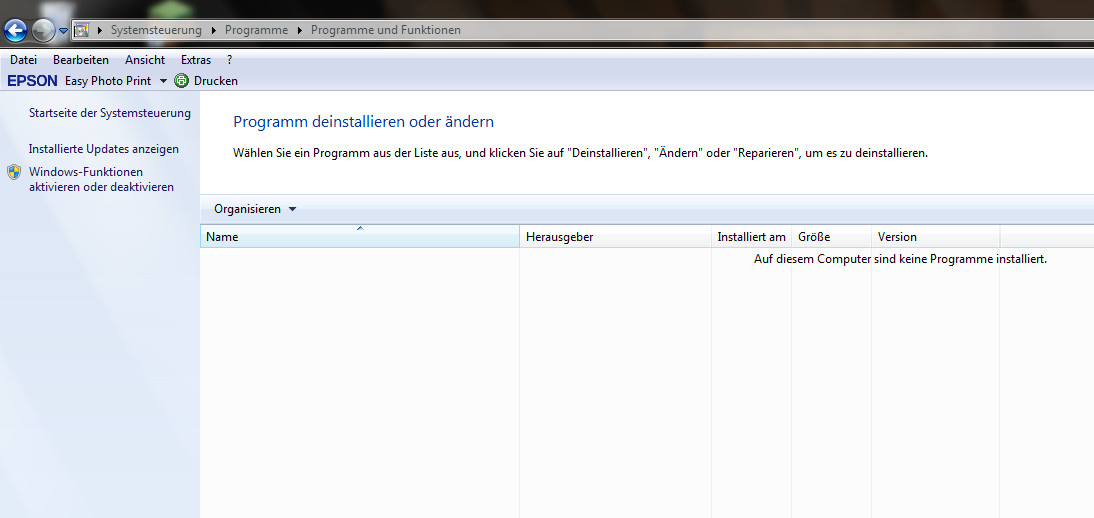Click the Windows-Funktionen shield icon
This screenshot has height=518, width=1094.
[14, 172]
